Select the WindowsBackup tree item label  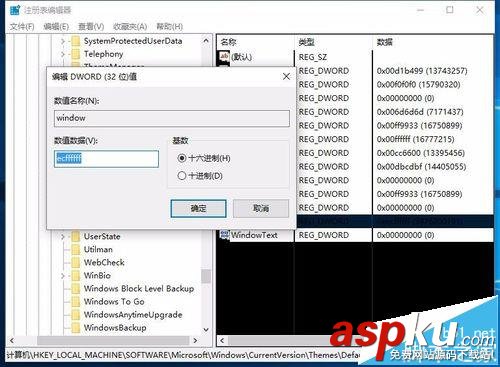tap(115, 328)
